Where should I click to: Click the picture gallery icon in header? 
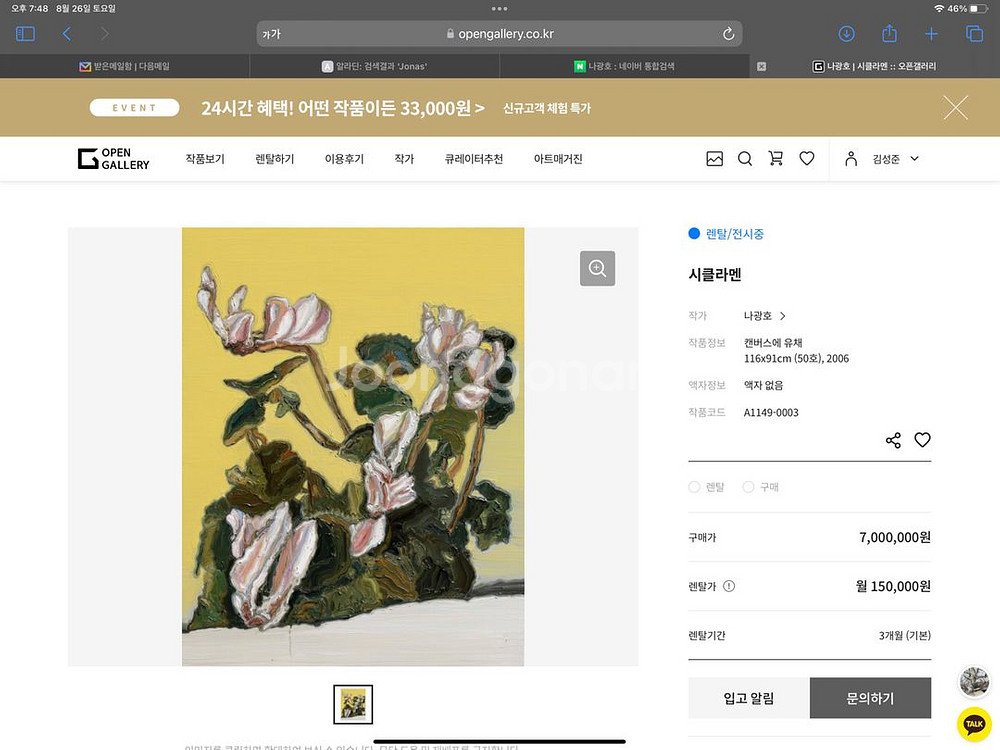click(x=714, y=159)
